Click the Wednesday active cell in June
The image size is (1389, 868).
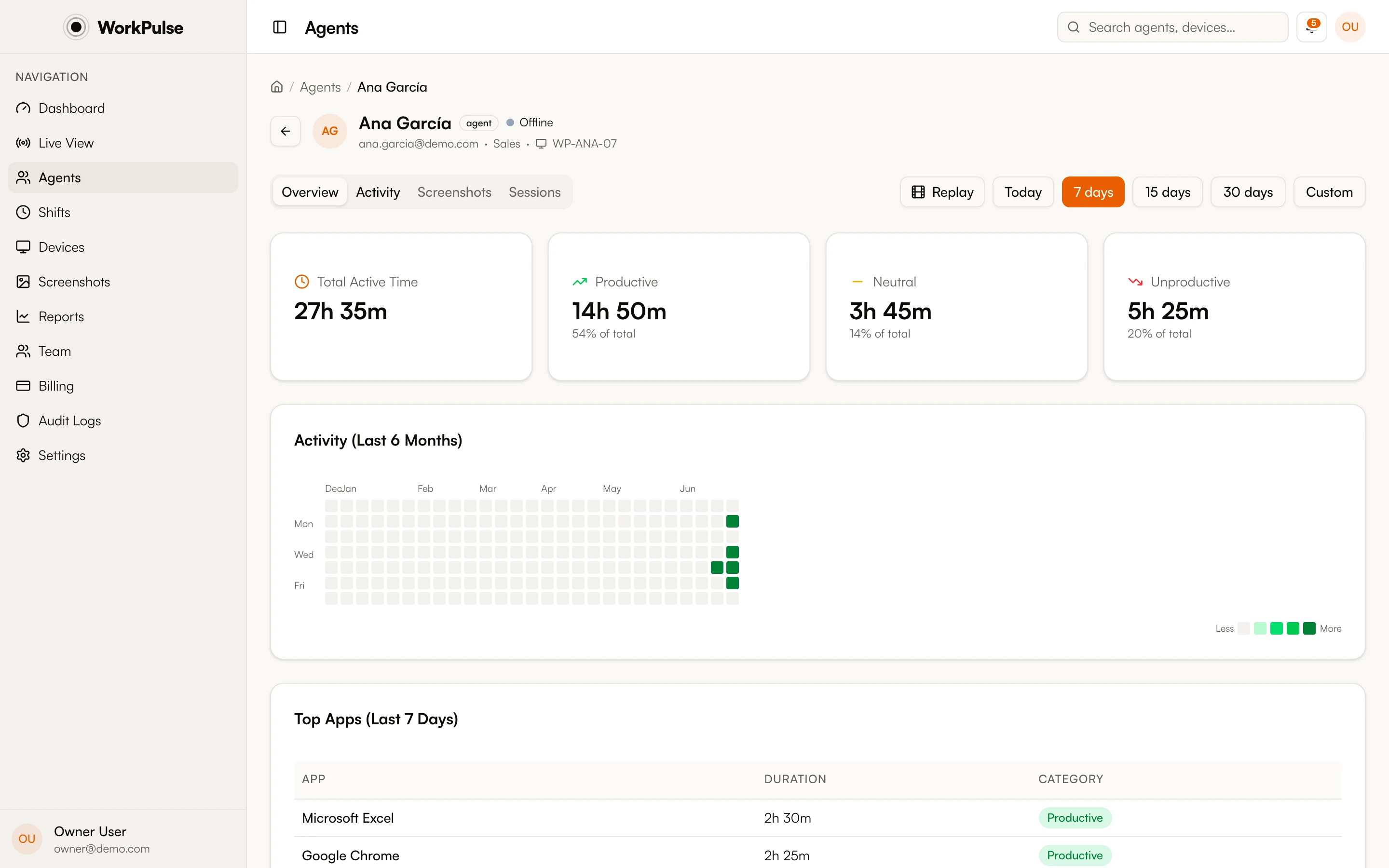pos(733,552)
